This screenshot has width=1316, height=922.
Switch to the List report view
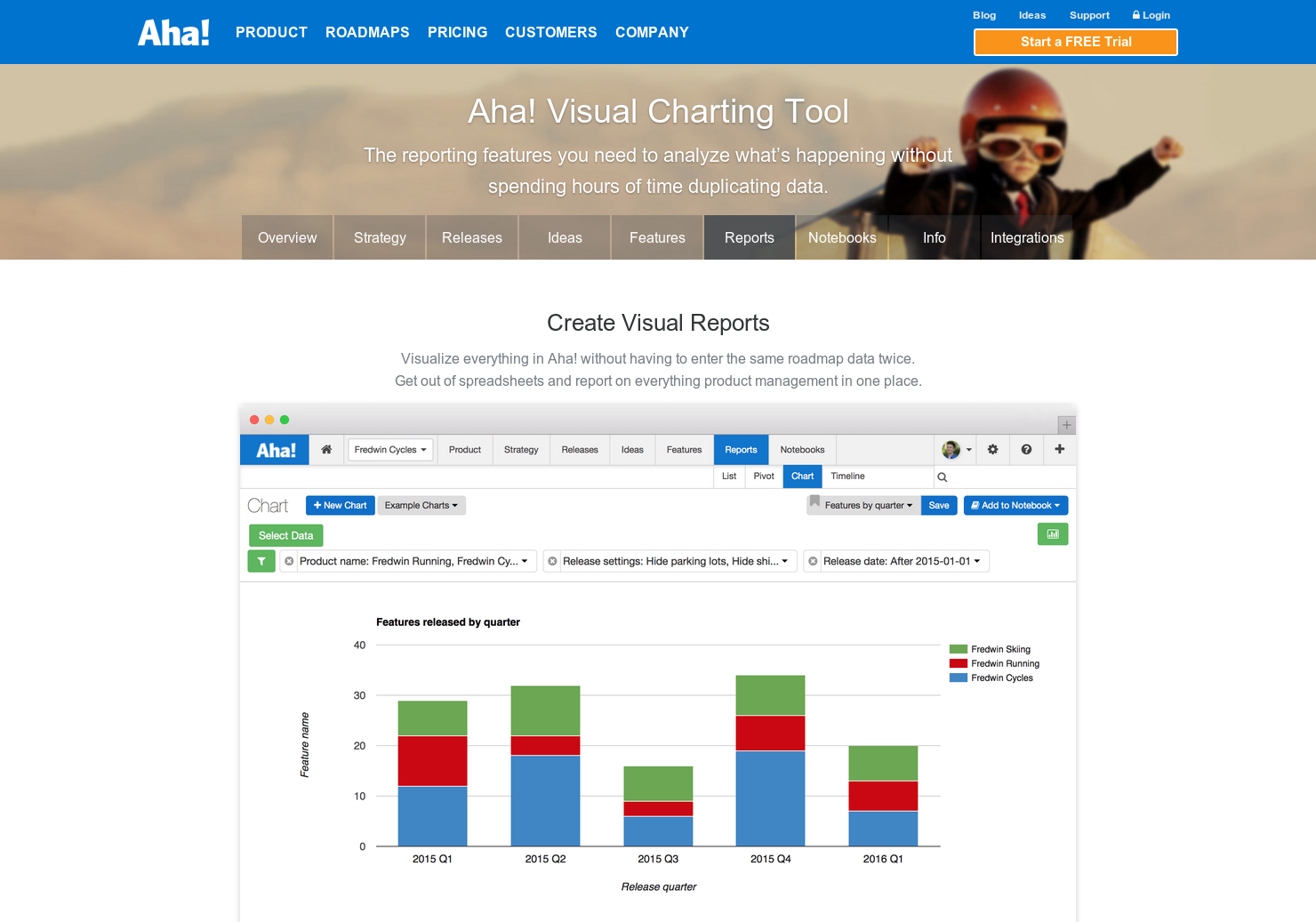click(729, 477)
